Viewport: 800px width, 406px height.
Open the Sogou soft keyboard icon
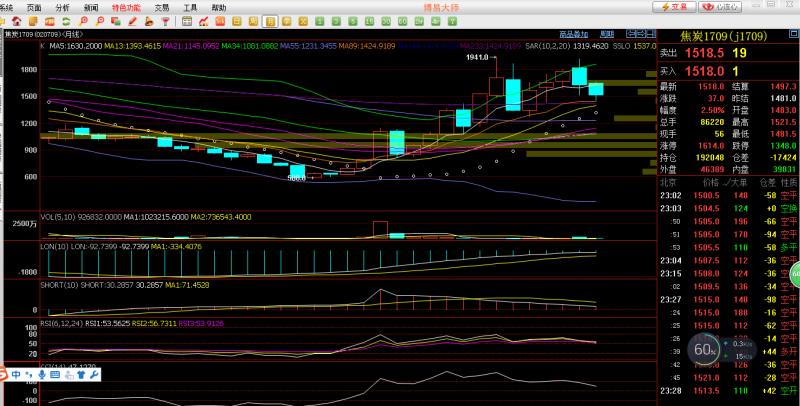point(55,375)
